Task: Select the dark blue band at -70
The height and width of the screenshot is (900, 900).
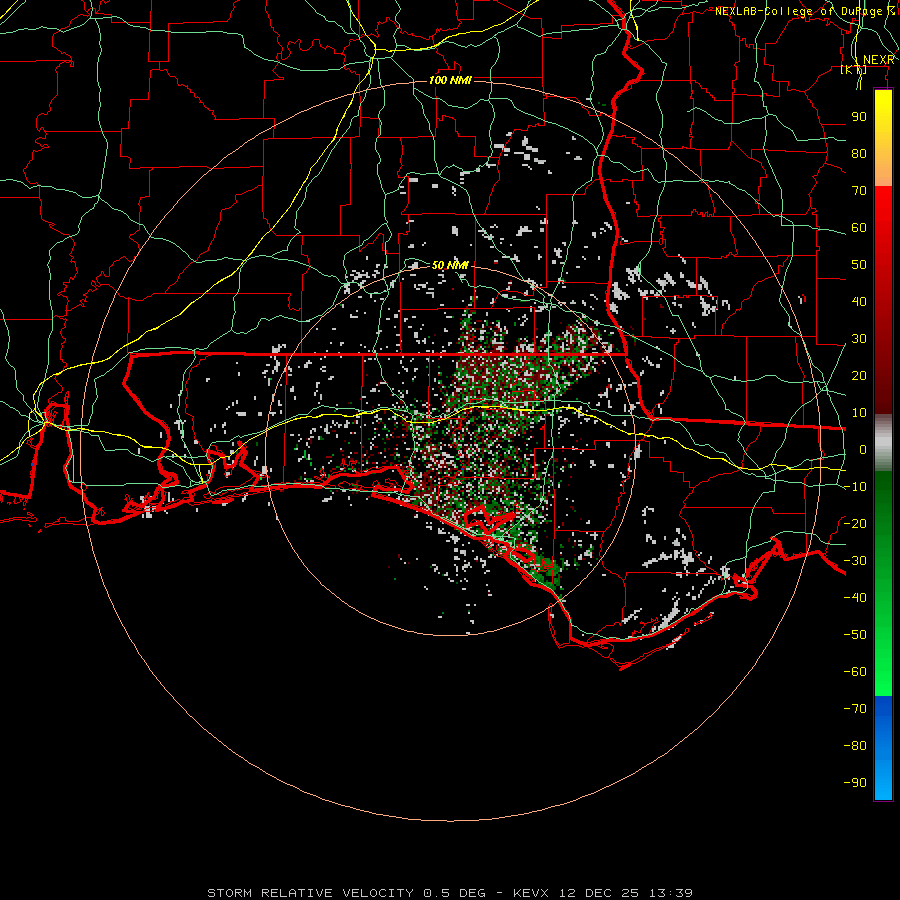Action: (x=883, y=707)
